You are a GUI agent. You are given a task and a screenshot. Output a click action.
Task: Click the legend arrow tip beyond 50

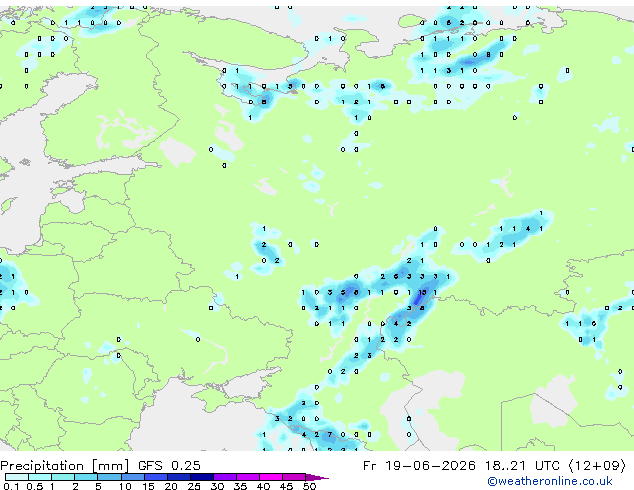pyautogui.click(x=317, y=477)
